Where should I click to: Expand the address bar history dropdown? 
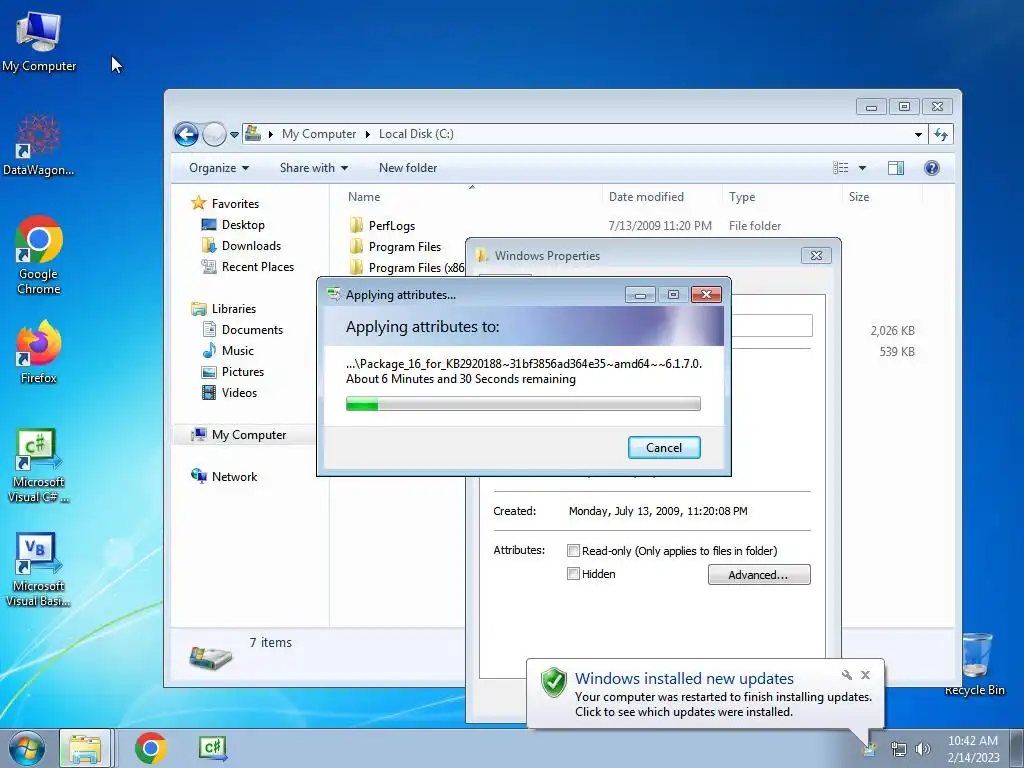pyautogui.click(x=918, y=135)
